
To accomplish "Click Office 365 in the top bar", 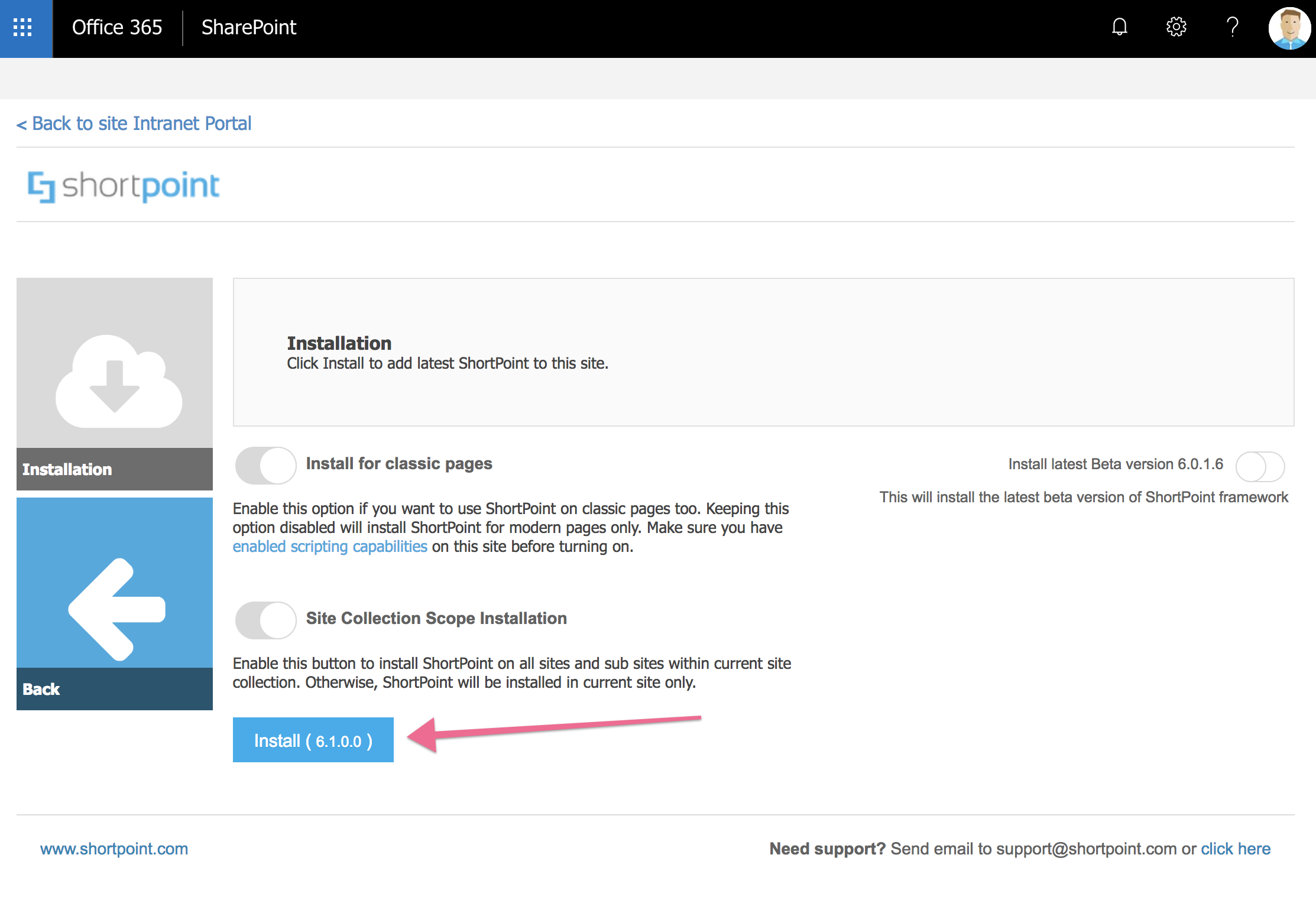I will [x=116, y=27].
